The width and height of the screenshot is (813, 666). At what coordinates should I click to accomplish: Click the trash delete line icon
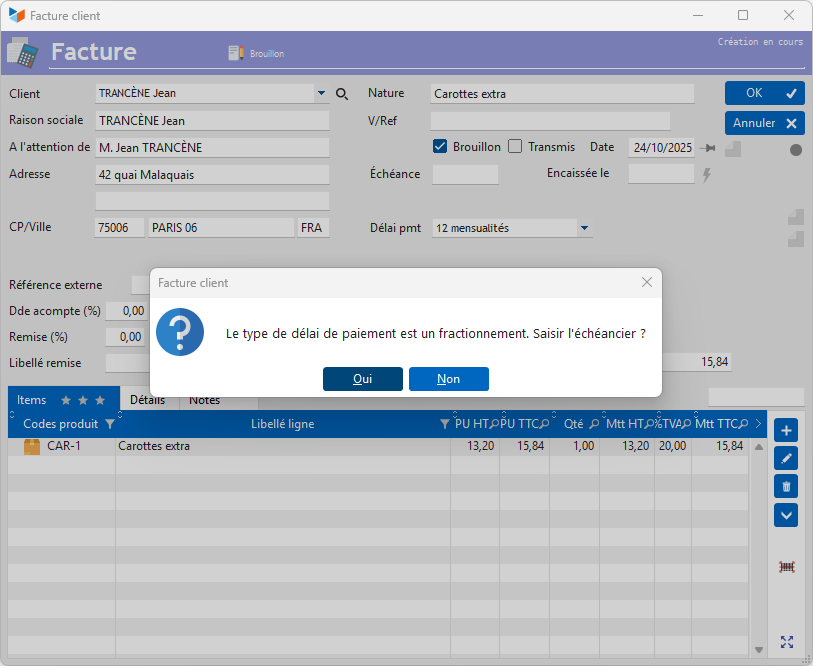point(786,486)
